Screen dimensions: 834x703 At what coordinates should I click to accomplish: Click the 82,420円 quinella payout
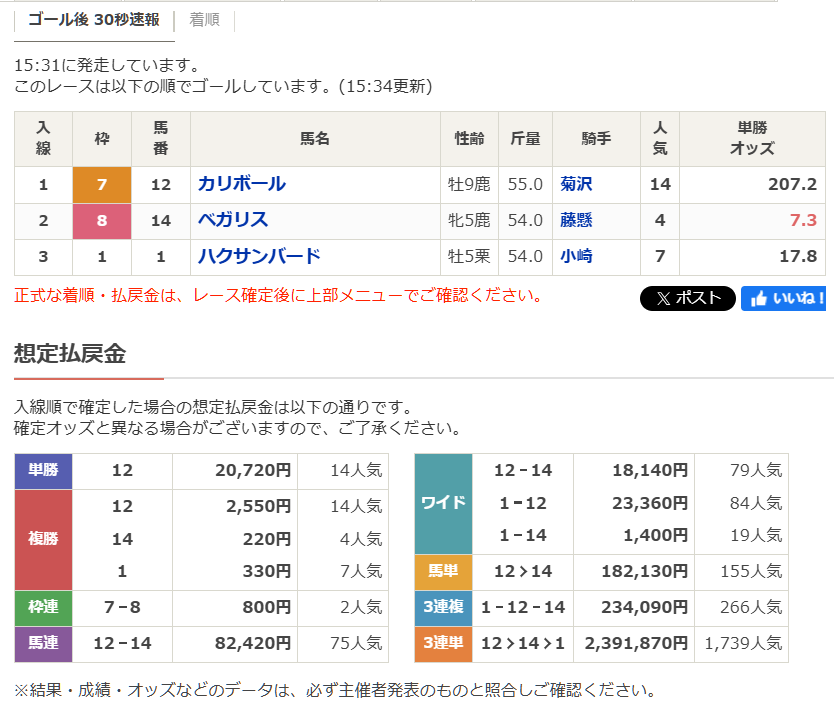253,643
